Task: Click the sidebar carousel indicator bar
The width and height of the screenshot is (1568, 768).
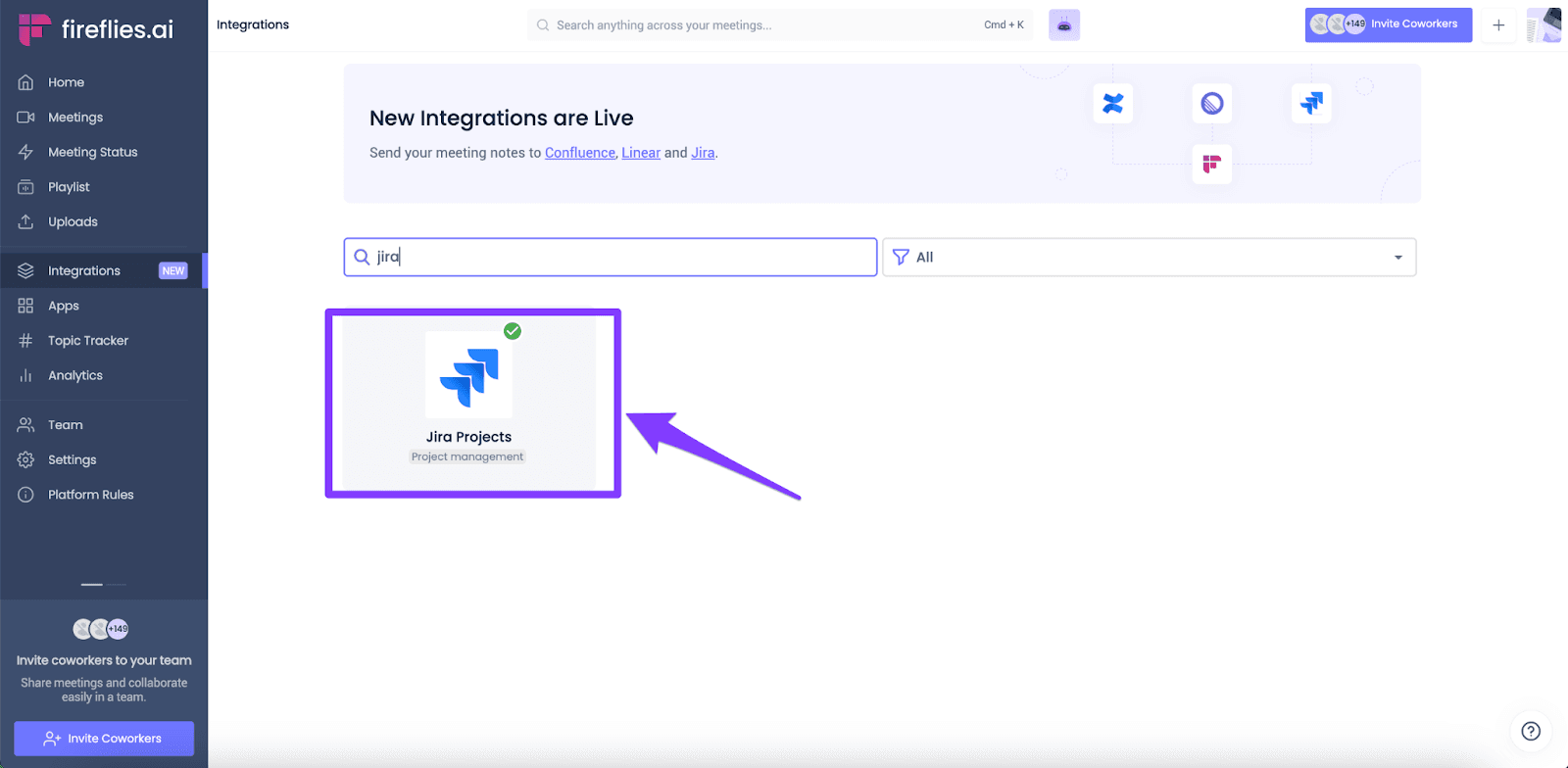Action: click(104, 585)
